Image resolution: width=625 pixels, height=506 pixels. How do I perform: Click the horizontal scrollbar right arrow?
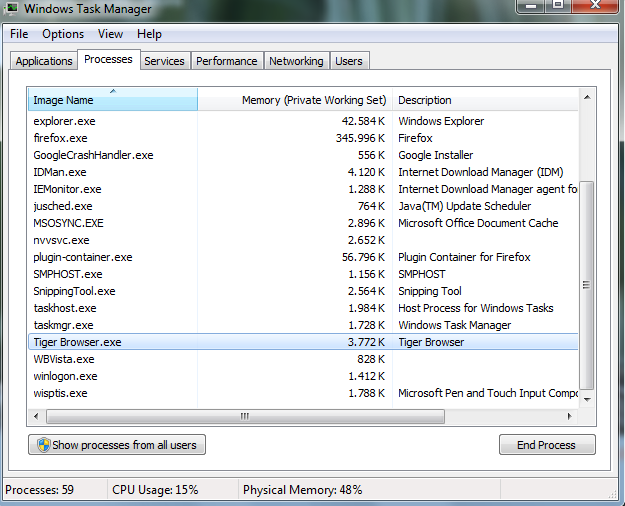pos(570,417)
